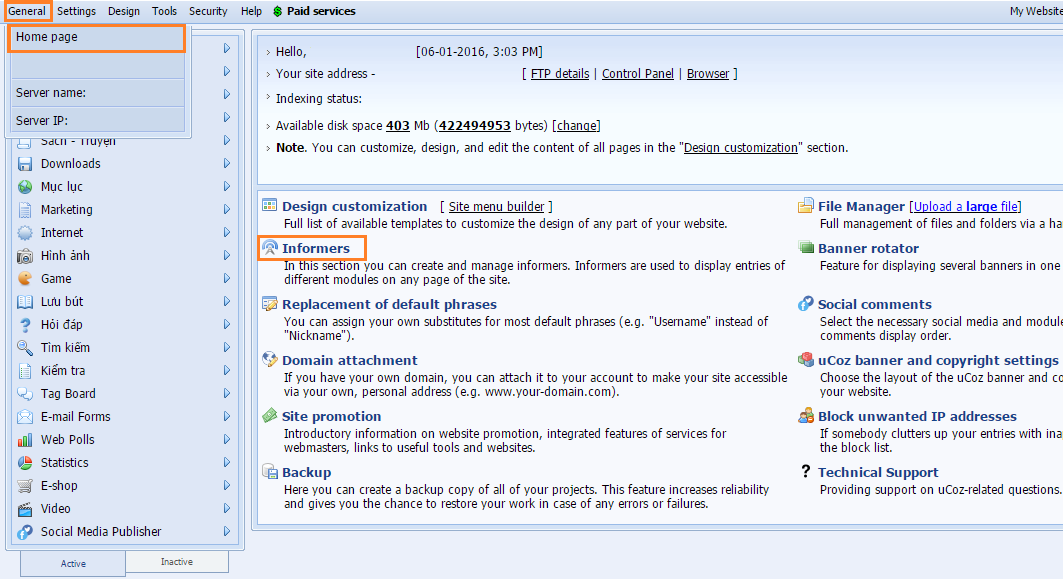1063x579 pixels.
Task: Click the Downloads floppy disk icon
Action: (x=25, y=164)
